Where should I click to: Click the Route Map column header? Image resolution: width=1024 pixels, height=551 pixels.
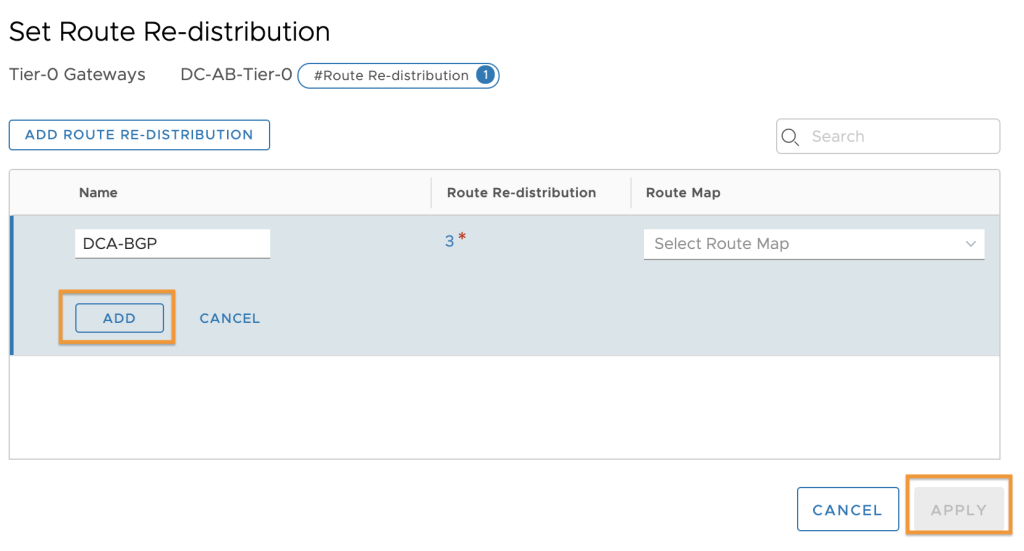683,192
